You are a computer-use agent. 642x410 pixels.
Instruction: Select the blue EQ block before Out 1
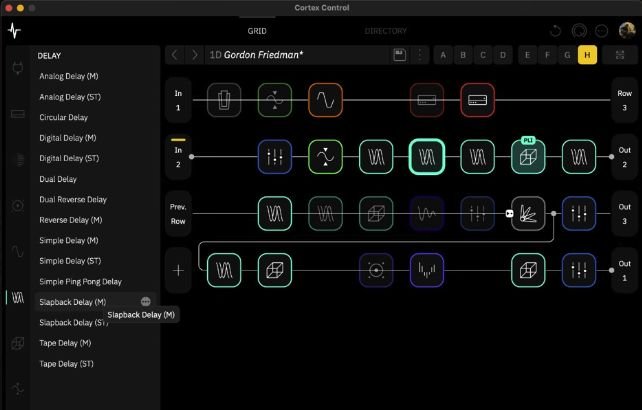pos(579,270)
